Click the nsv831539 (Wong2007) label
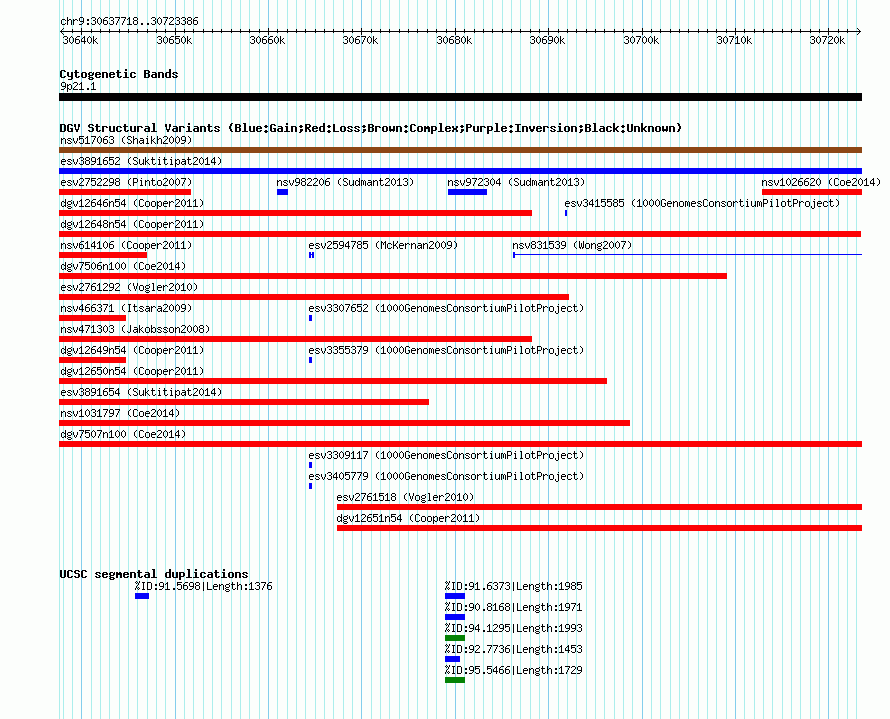The height and width of the screenshot is (719, 890). 572,245
